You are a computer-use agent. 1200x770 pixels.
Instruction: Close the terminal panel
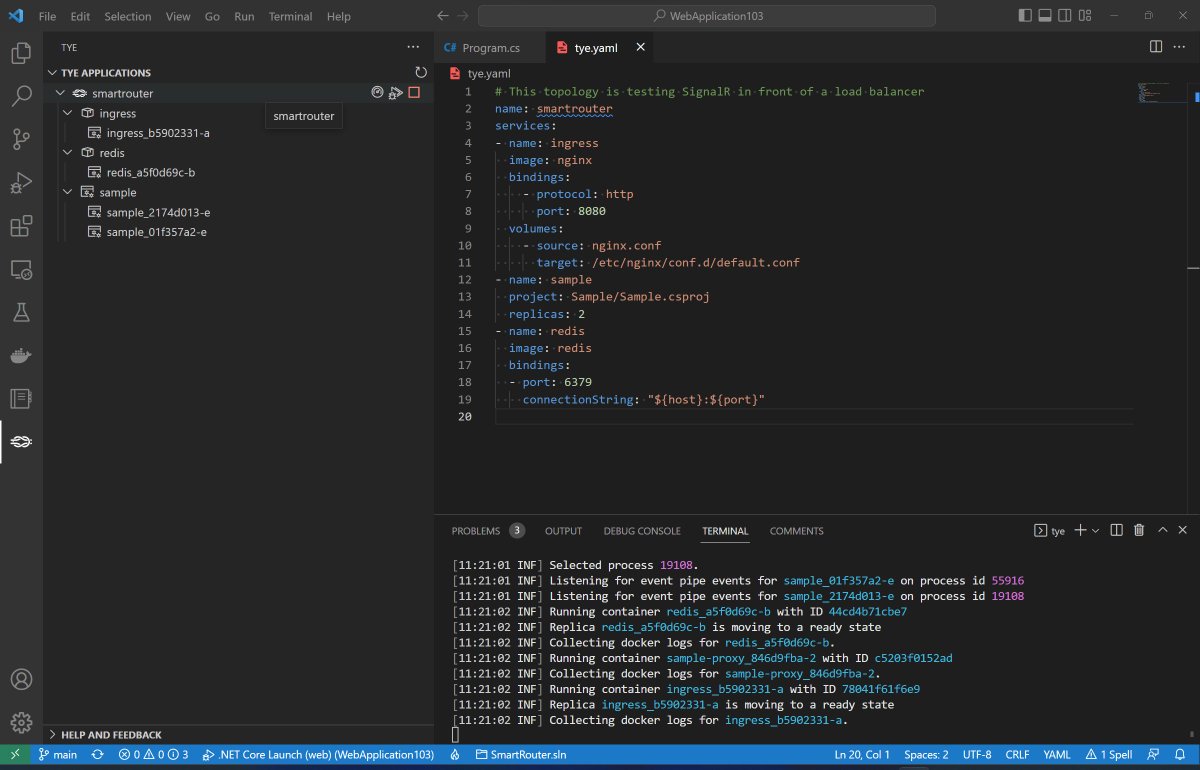point(1183,530)
